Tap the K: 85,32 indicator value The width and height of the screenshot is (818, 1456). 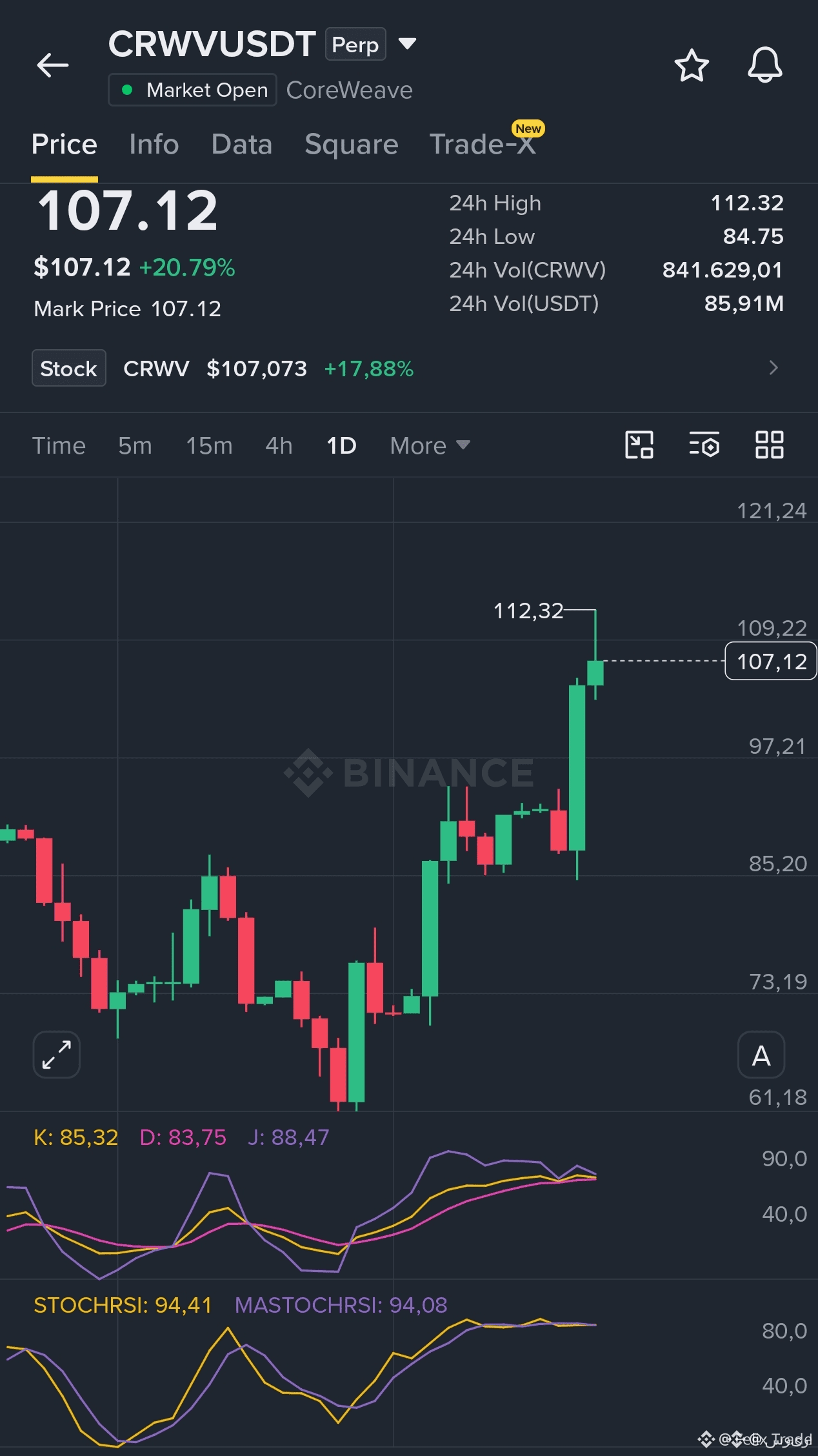click(76, 1137)
